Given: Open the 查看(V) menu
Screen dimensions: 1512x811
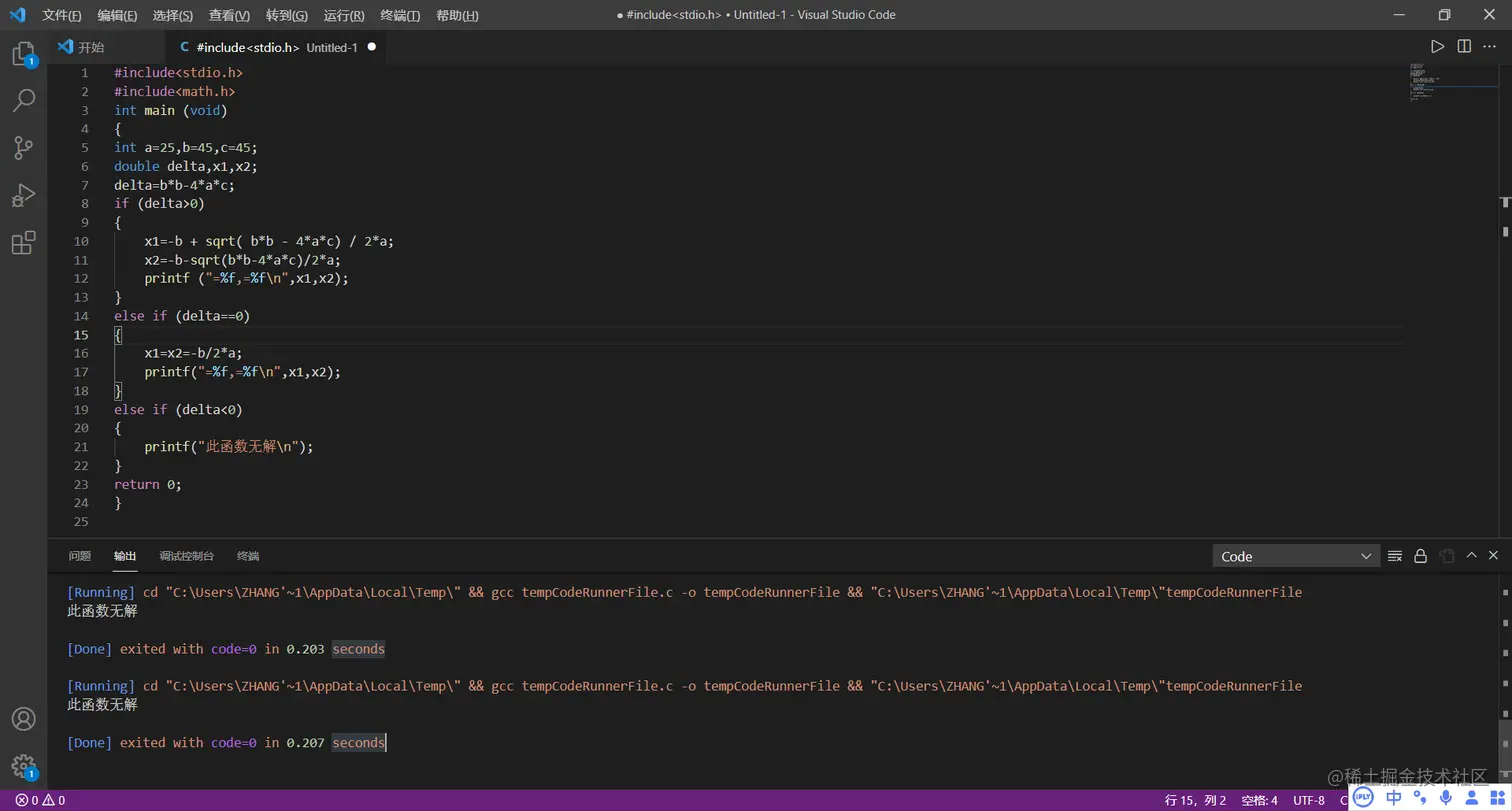Looking at the screenshot, I should (x=230, y=15).
